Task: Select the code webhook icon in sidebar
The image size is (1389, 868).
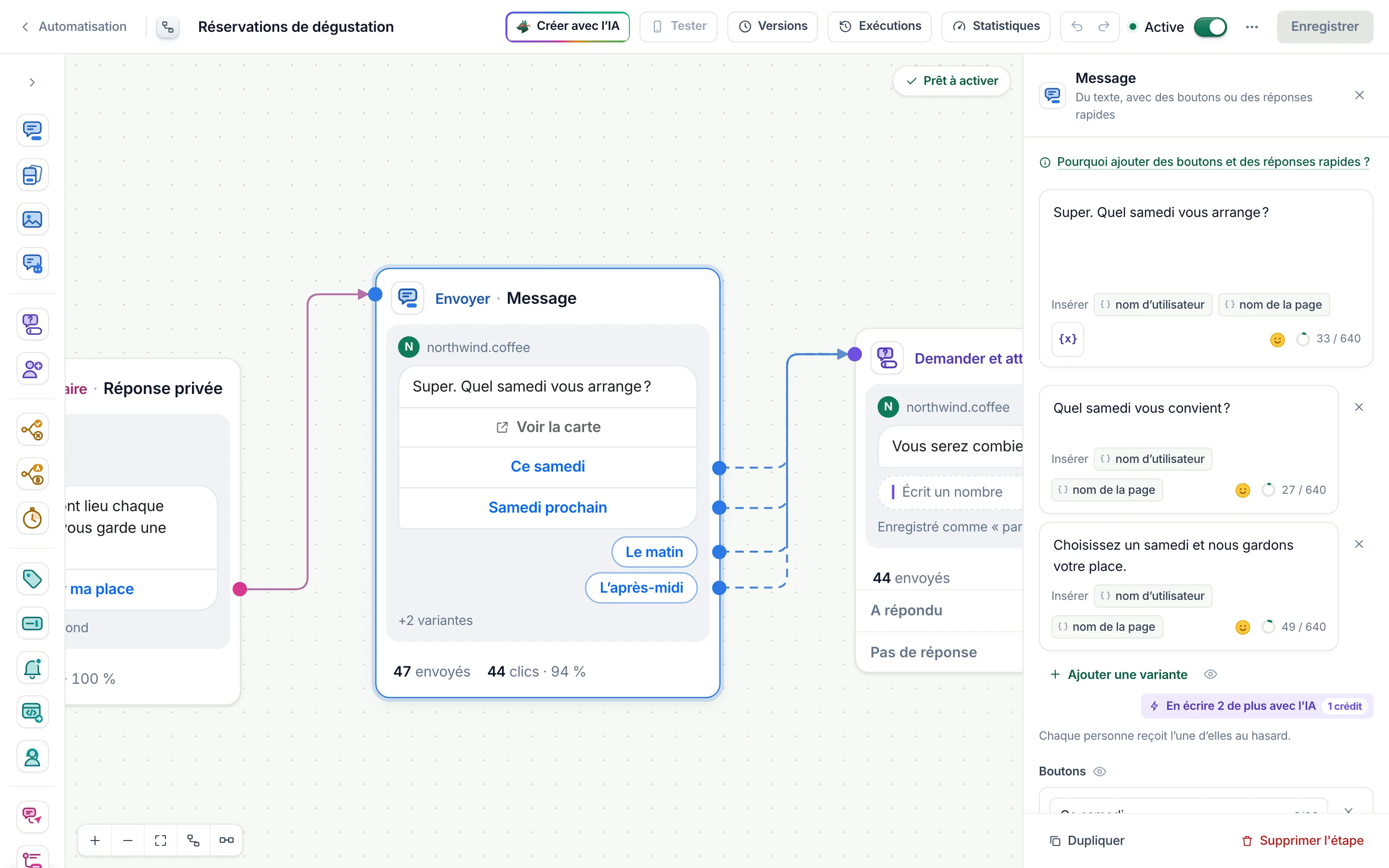Action: 32,712
